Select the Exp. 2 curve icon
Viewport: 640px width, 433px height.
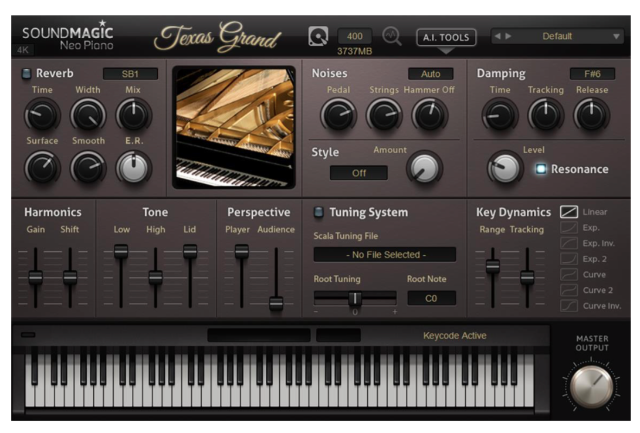pos(569,259)
